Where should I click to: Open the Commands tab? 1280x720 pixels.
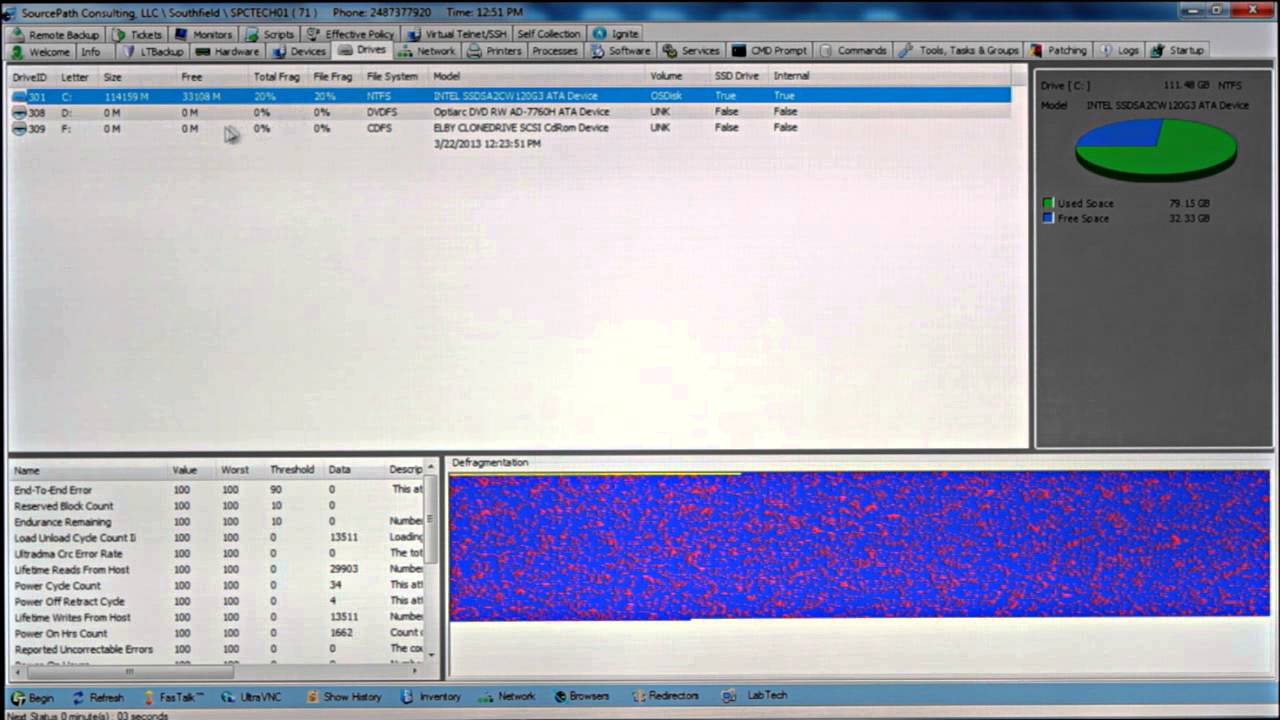(853, 51)
